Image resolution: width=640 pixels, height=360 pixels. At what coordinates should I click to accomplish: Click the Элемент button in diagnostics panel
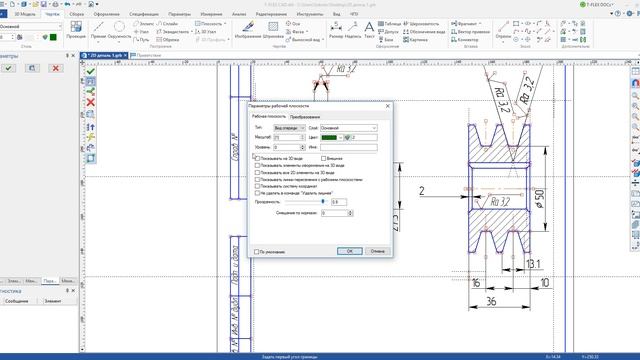53,301
